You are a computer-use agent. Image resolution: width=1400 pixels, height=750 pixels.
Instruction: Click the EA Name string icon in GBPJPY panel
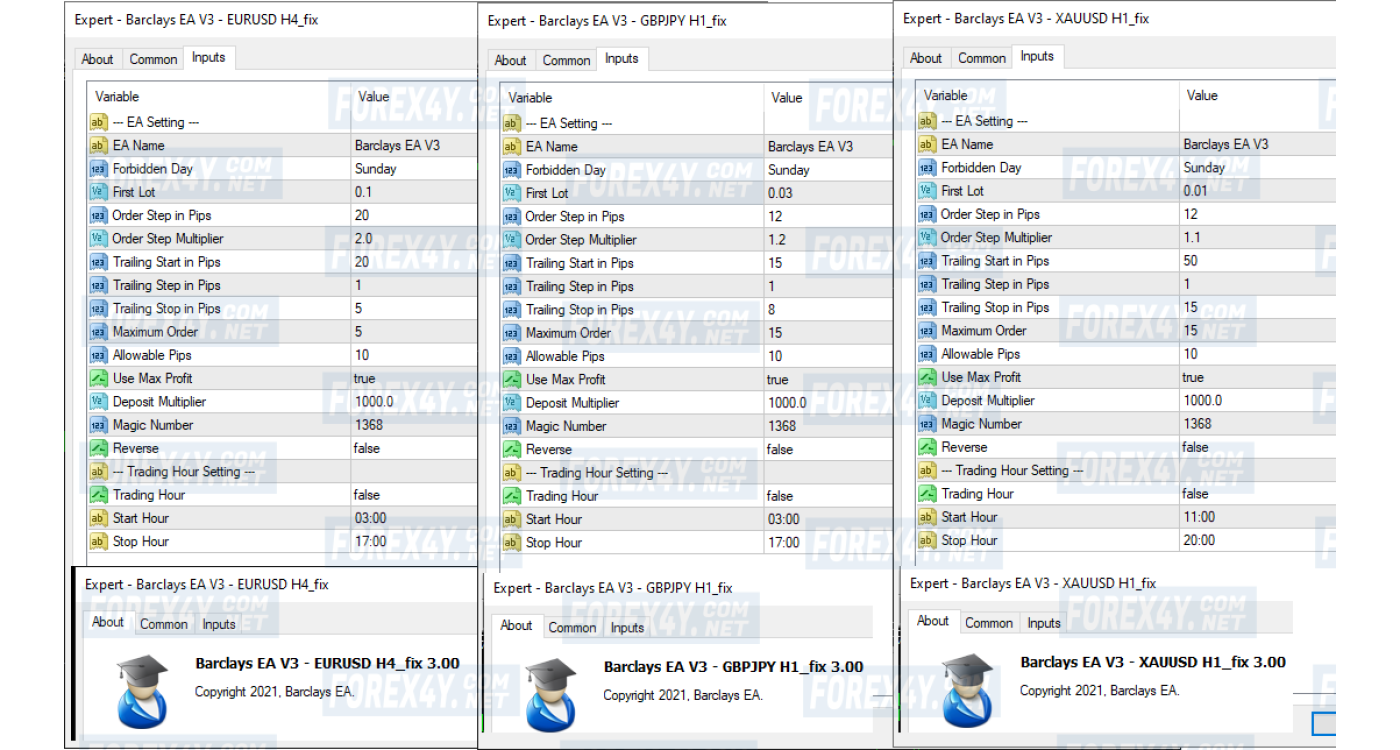pyautogui.click(x=512, y=147)
